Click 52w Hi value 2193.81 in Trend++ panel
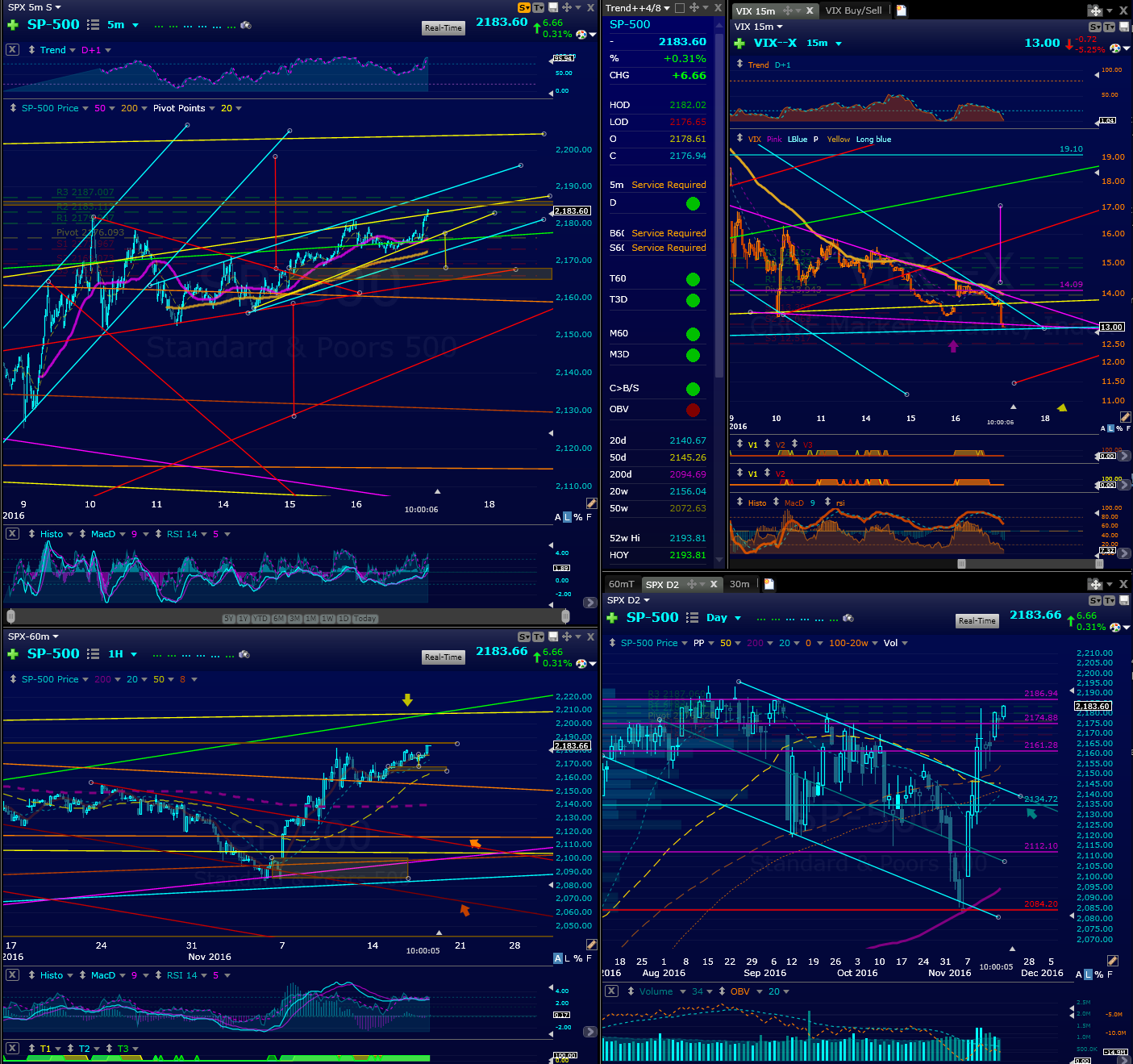The height and width of the screenshot is (1064, 1133). tap(688, 538)
